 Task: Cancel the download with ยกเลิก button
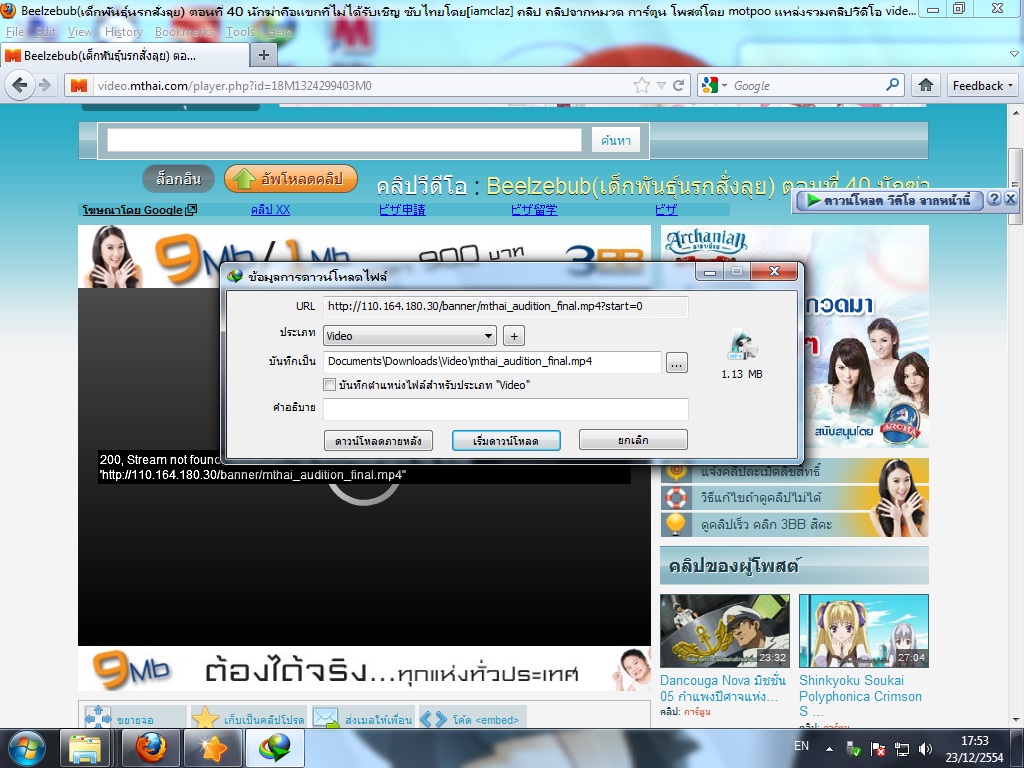(633, 440)
